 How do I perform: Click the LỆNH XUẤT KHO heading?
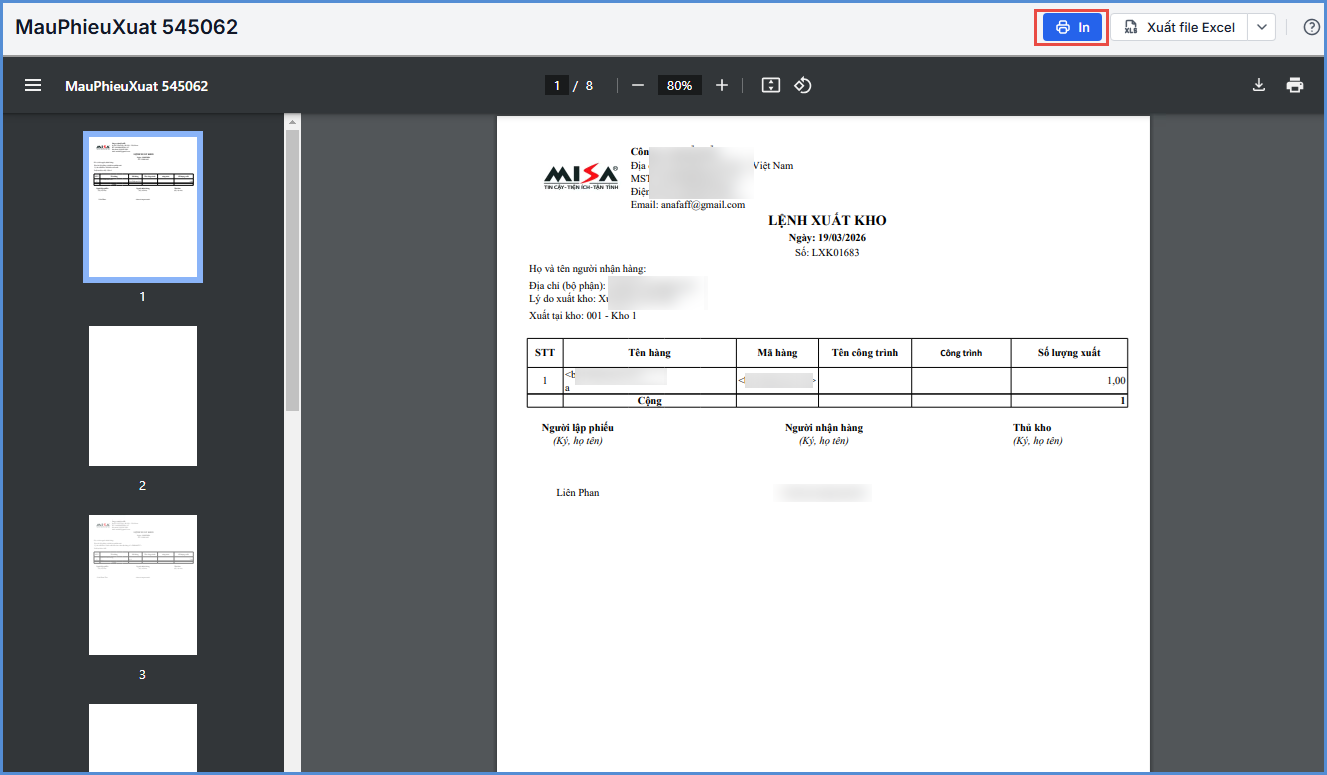click(827, 220)
